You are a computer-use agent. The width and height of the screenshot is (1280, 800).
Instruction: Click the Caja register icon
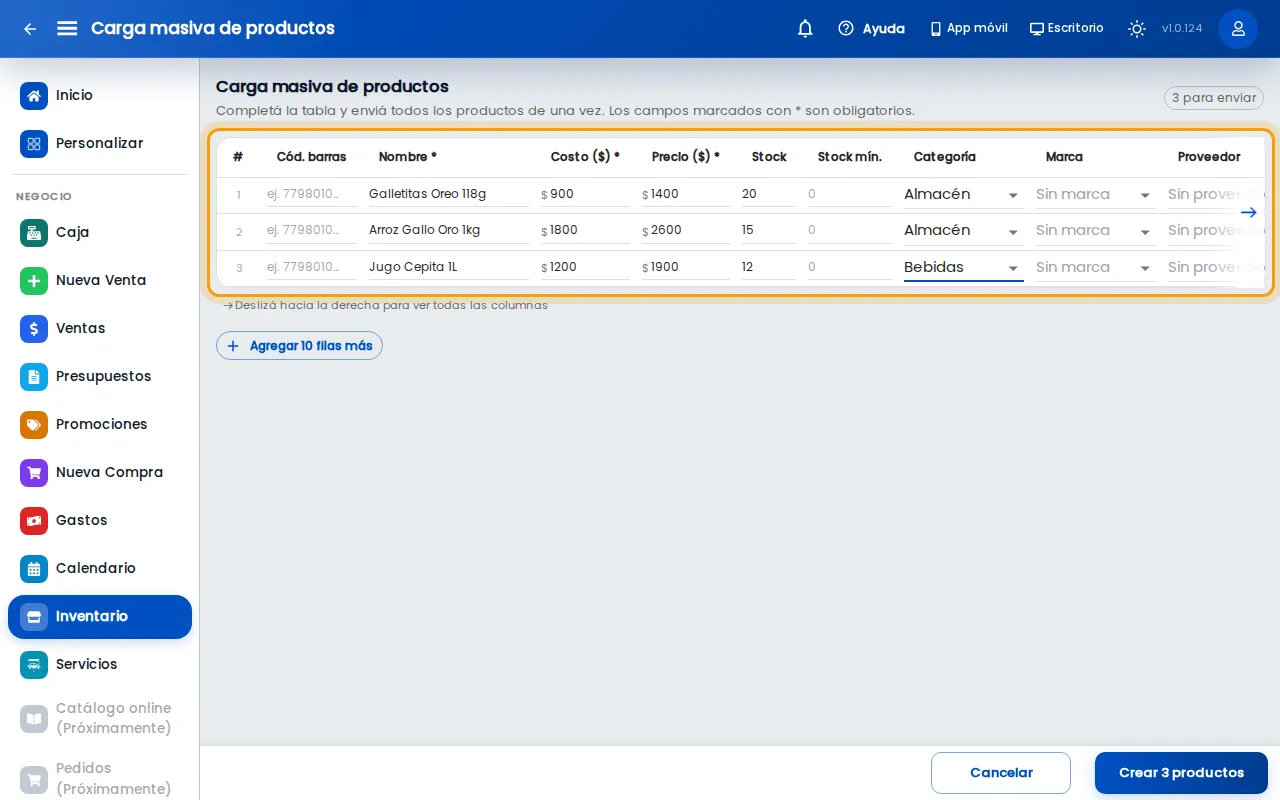(34, 233)
